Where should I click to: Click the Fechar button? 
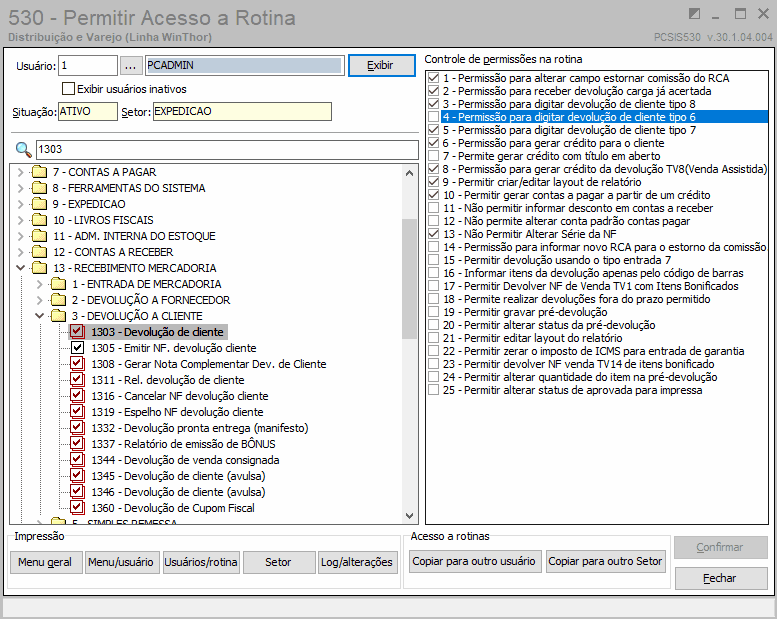(721, 578)
